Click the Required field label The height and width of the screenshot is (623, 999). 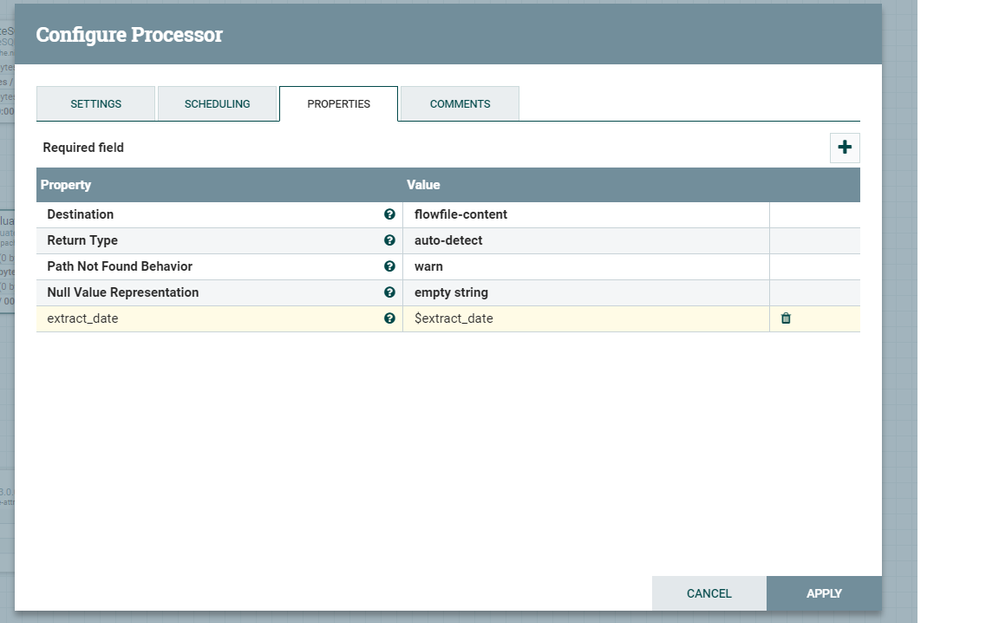click(x=83, y=148)
